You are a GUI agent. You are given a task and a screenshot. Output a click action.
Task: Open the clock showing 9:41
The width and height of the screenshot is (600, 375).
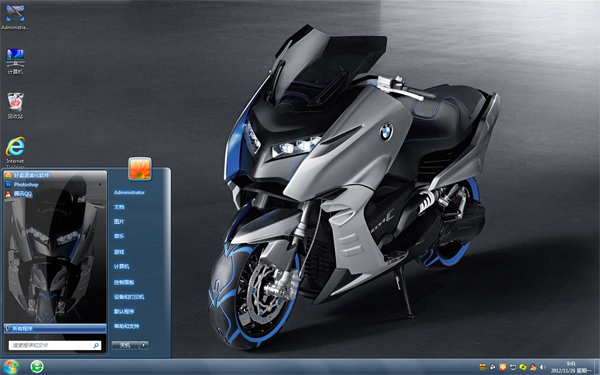[571, 367]
